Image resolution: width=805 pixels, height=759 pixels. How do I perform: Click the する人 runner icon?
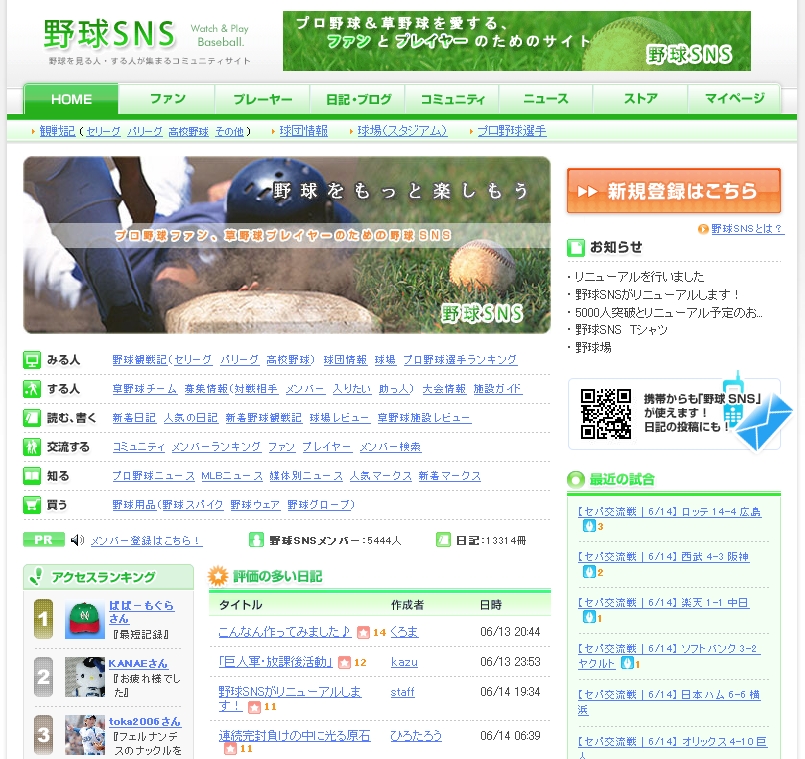tap(31, 389)
